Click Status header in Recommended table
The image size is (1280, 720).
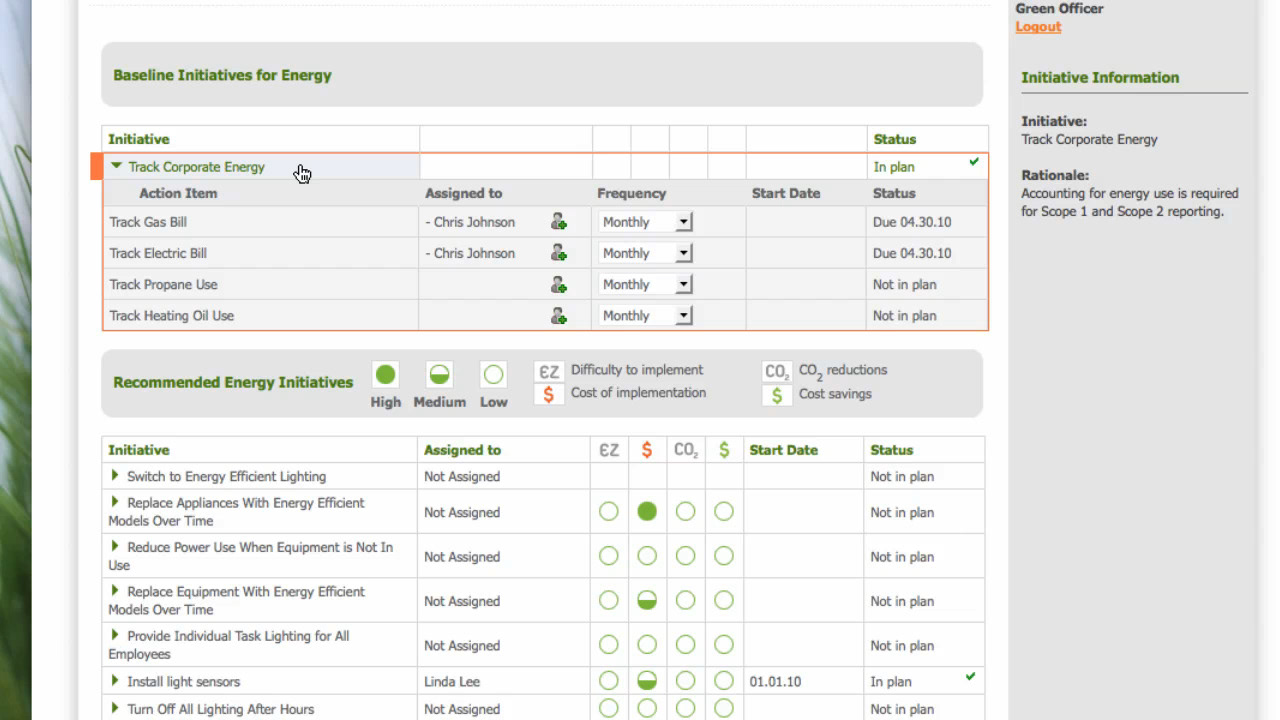892,450
